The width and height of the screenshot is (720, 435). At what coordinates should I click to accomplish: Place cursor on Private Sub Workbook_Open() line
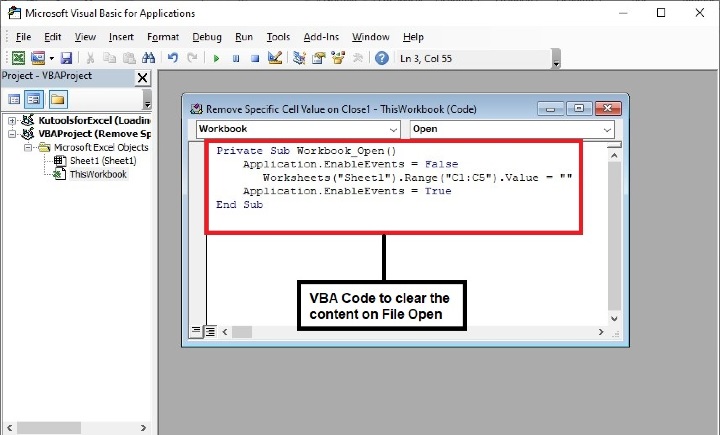(x=306, y=151)
